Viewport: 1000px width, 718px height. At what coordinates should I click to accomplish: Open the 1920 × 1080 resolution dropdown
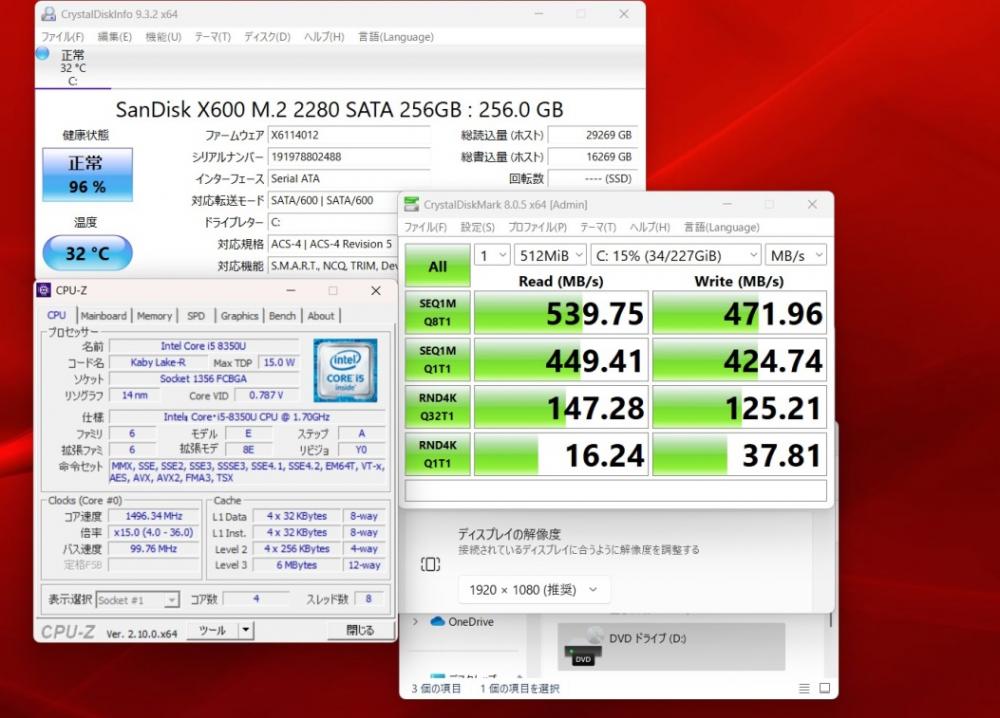(x=534, y=590)
